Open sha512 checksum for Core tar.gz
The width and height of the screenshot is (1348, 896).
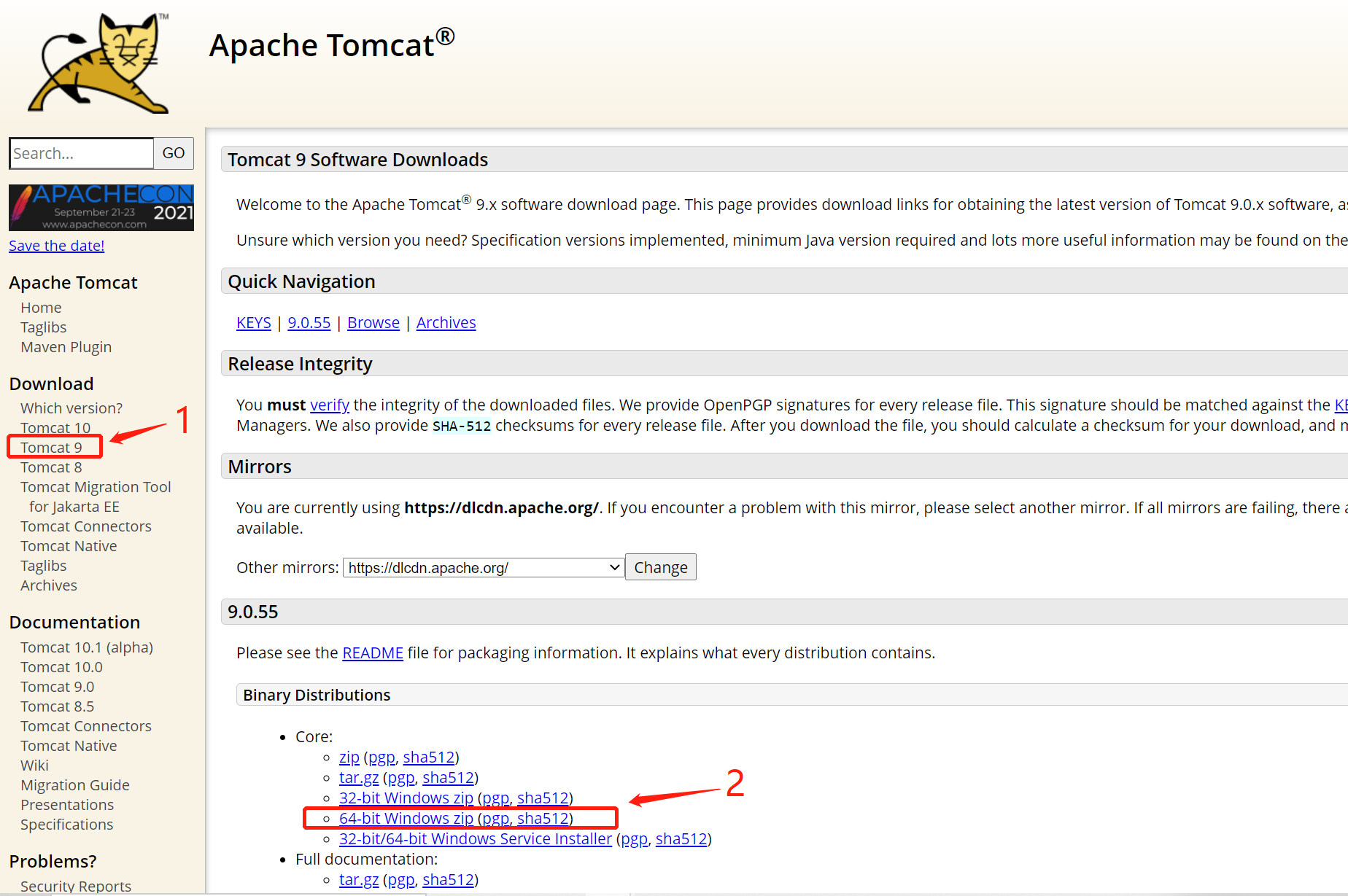pos(449,778)
